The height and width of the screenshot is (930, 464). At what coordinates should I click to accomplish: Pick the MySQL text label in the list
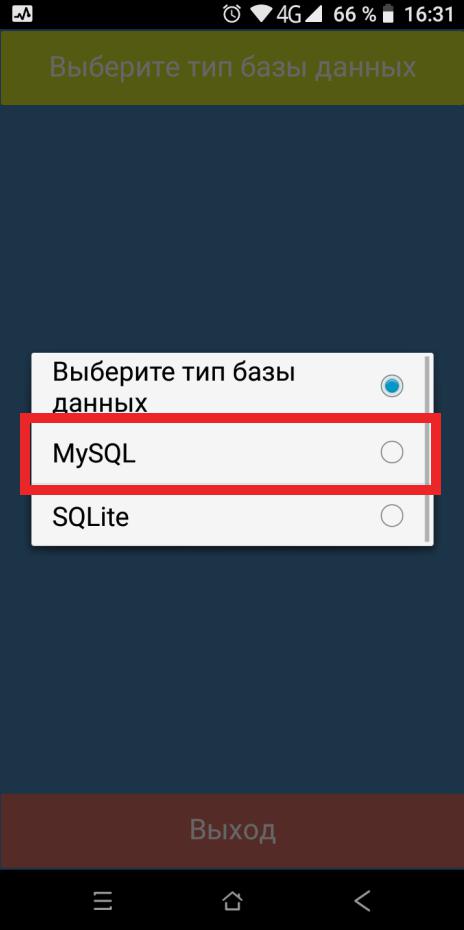tap(94, 454)
